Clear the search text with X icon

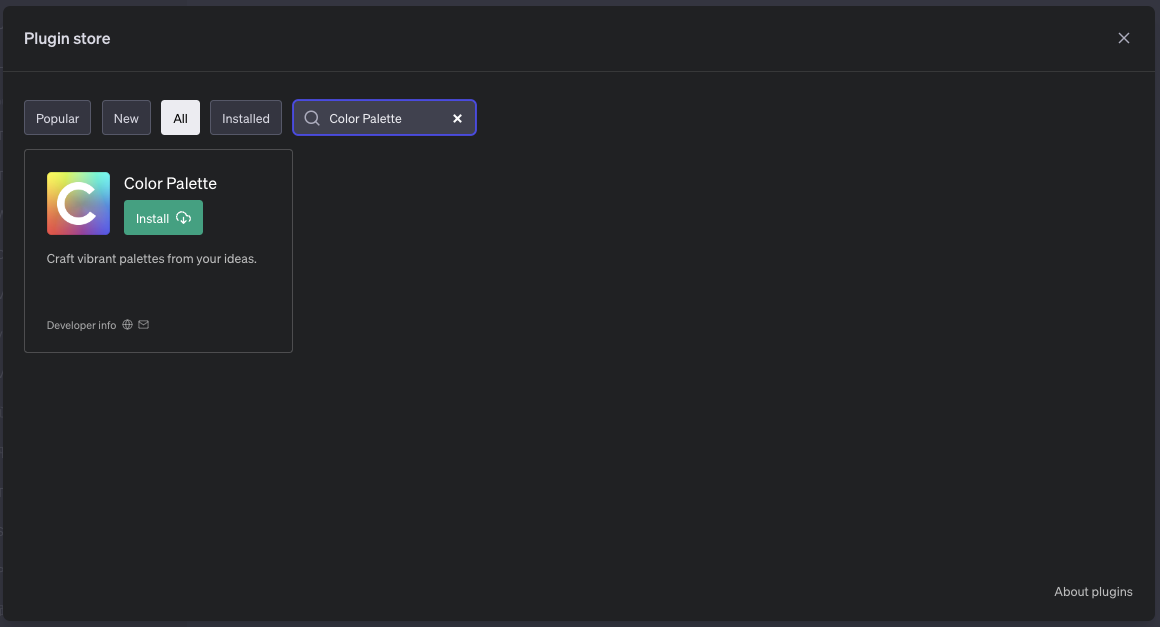457,118
